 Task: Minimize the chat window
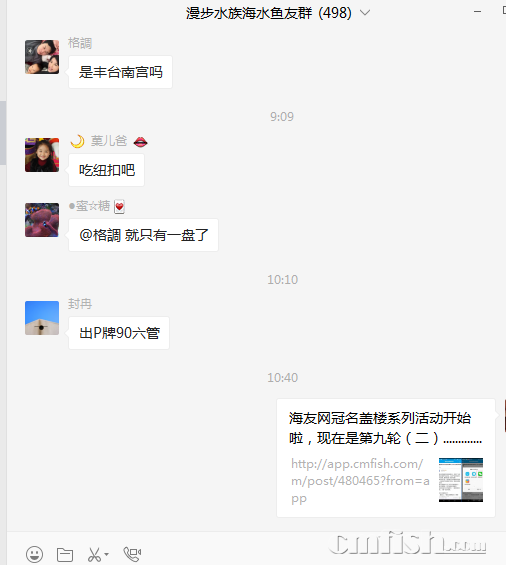pyautogui.click(x=478, y=12)
